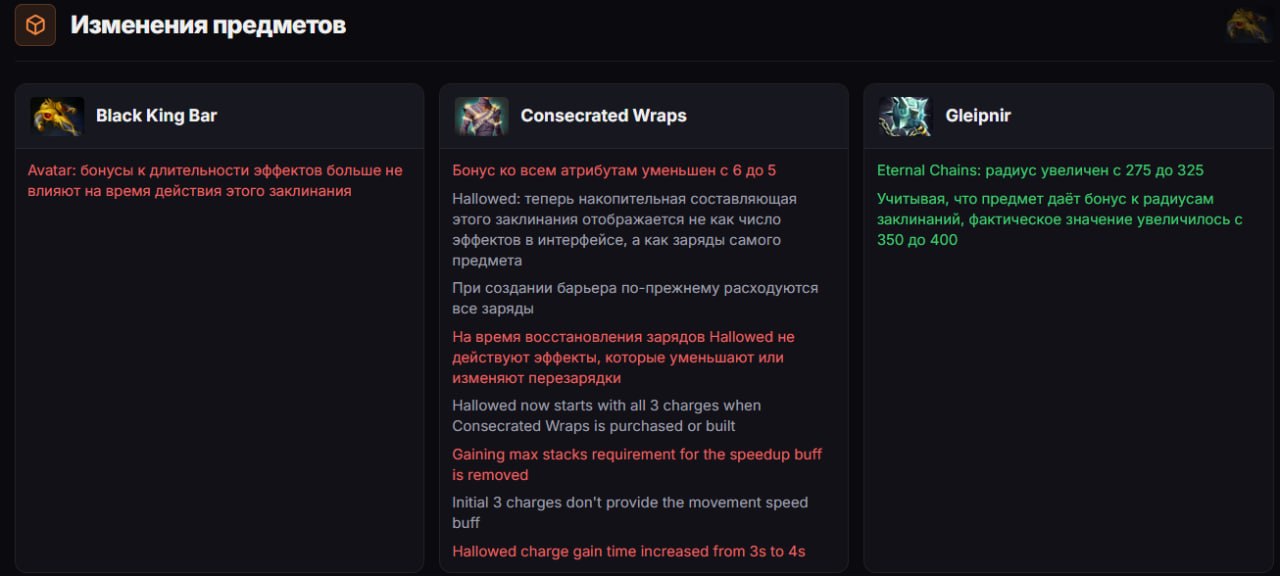Screen dimensions: 1280x576
Task: Click the Black King Bar item icon
Action: pyautogui.click(x=56, y=116)
